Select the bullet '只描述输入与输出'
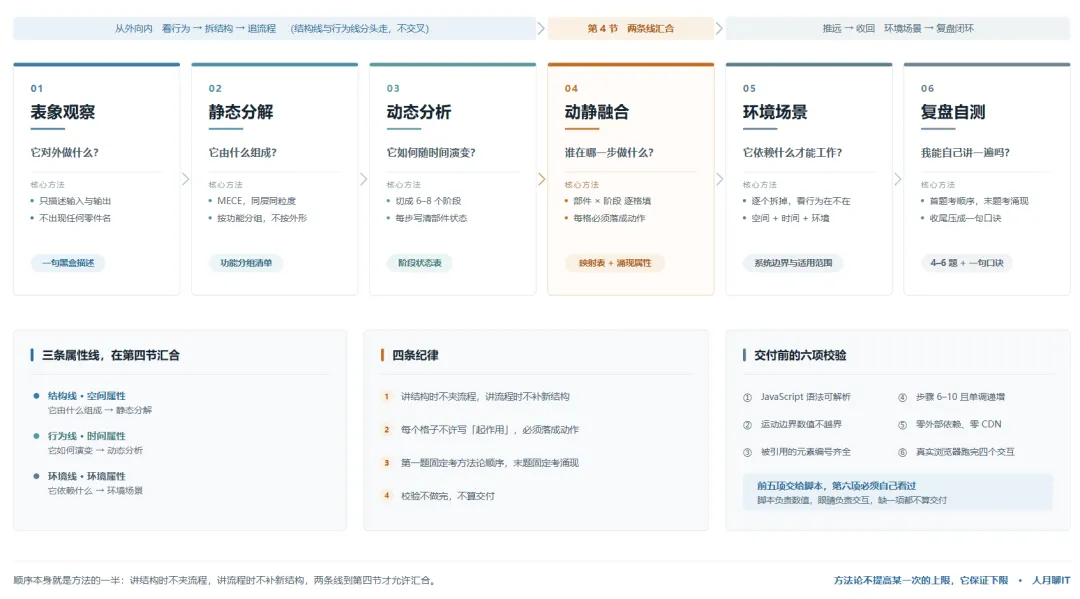This screenshot has width=1080, height=599. pos(75,201)
